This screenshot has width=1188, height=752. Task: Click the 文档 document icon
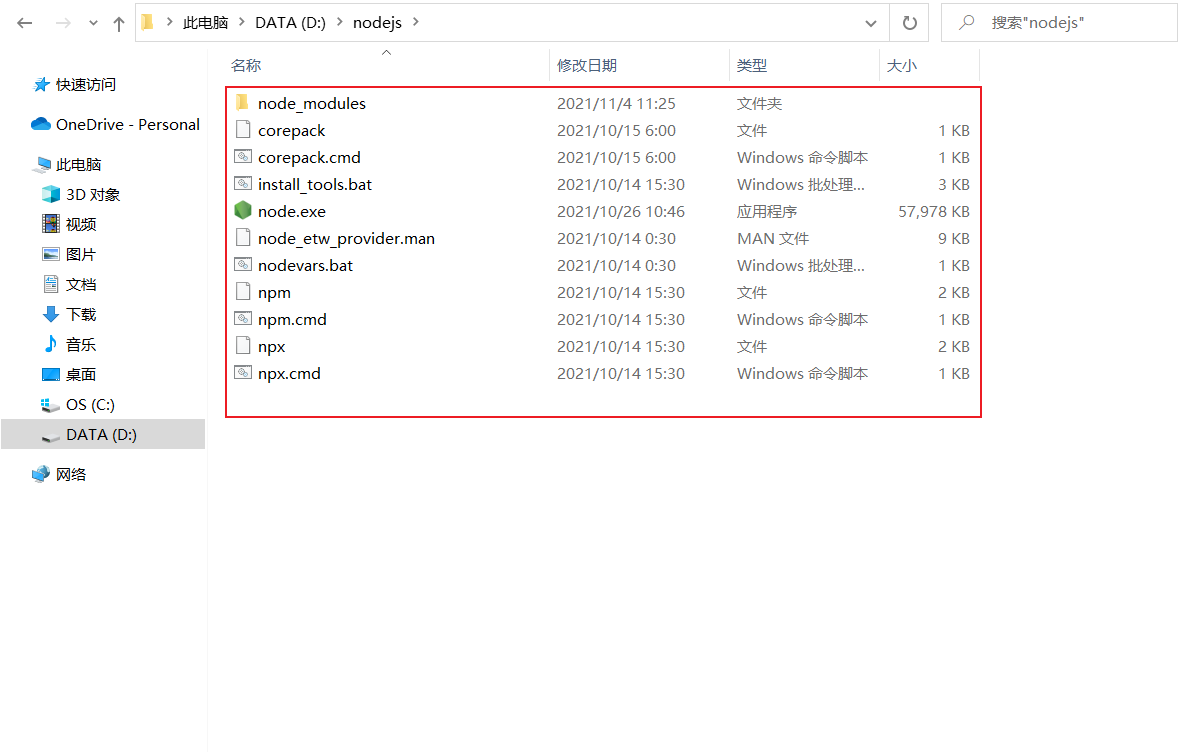[51, 284]
